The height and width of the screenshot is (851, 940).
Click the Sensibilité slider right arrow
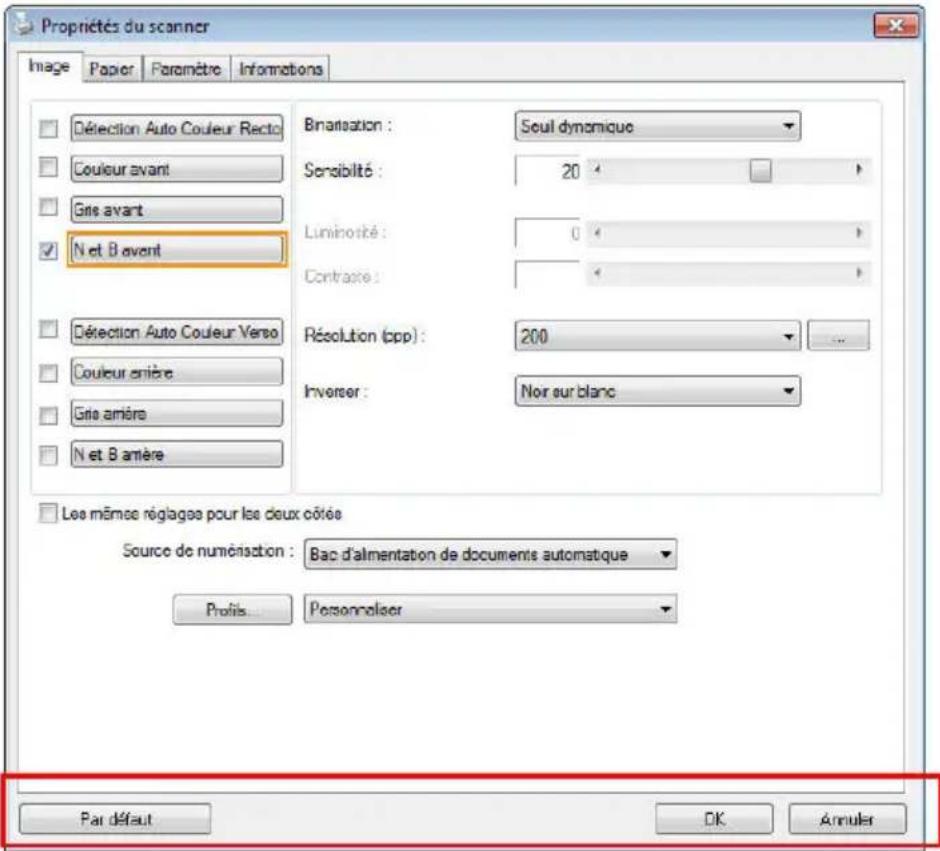point(859,171)
